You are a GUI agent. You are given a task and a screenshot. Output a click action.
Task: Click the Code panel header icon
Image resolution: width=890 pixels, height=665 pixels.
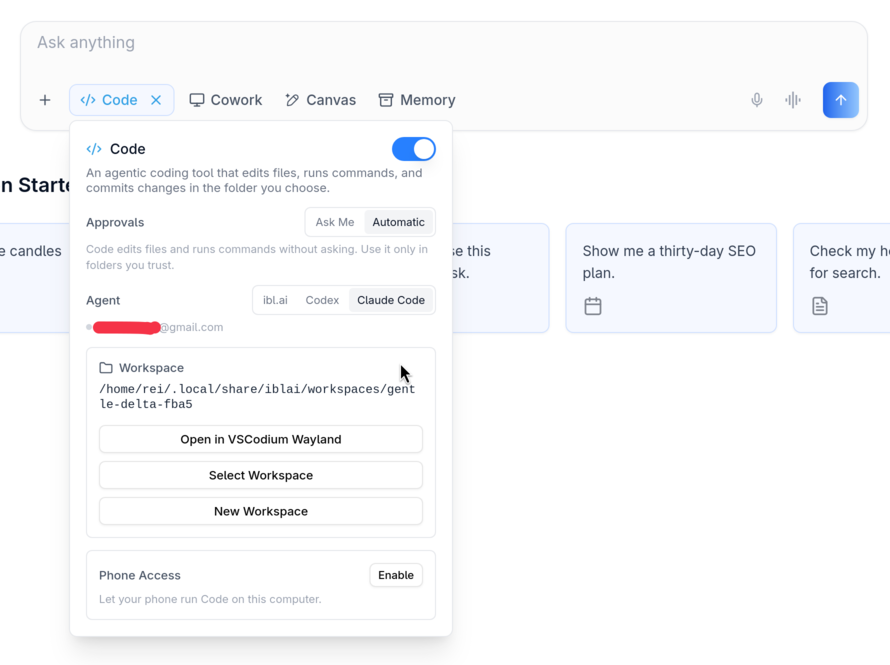(x=94, y=149)
